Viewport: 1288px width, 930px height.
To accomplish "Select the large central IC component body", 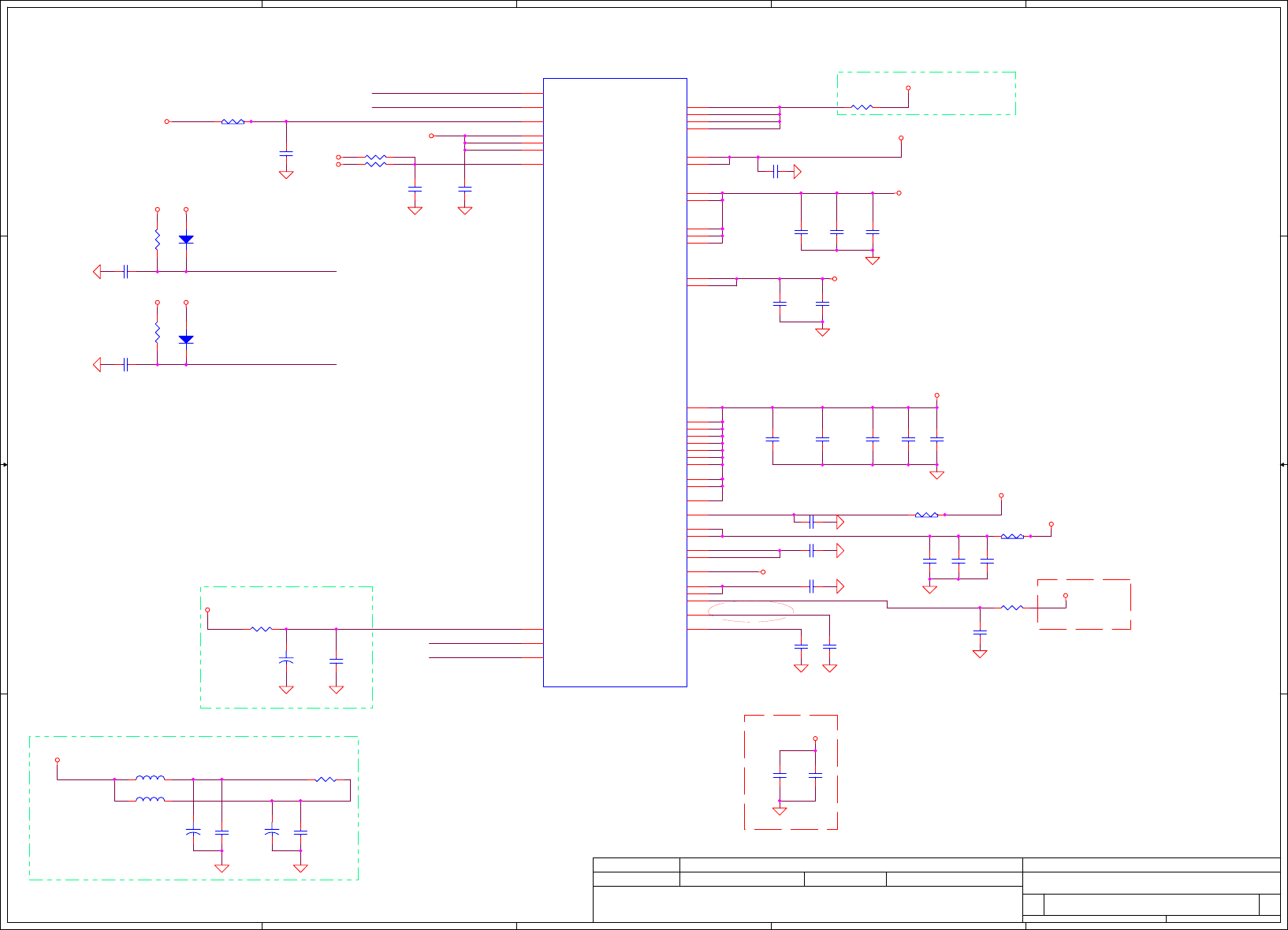I will click(x=615, y=382).
